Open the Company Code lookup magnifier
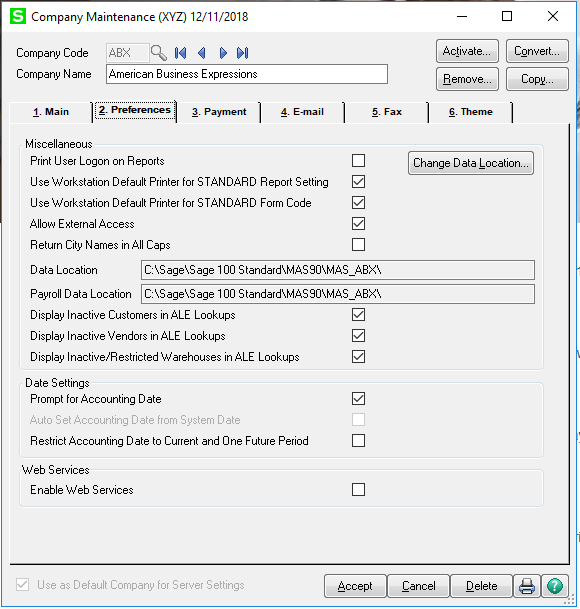Viewport: 580px width, 609px height. (159, 53)
